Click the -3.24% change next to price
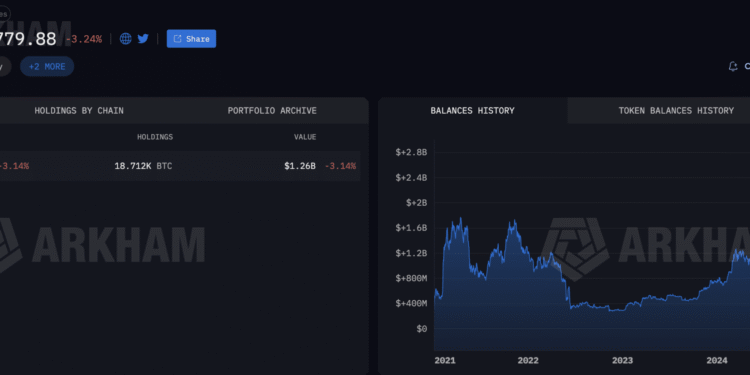 pyautogui.click(x=84, y=39)
